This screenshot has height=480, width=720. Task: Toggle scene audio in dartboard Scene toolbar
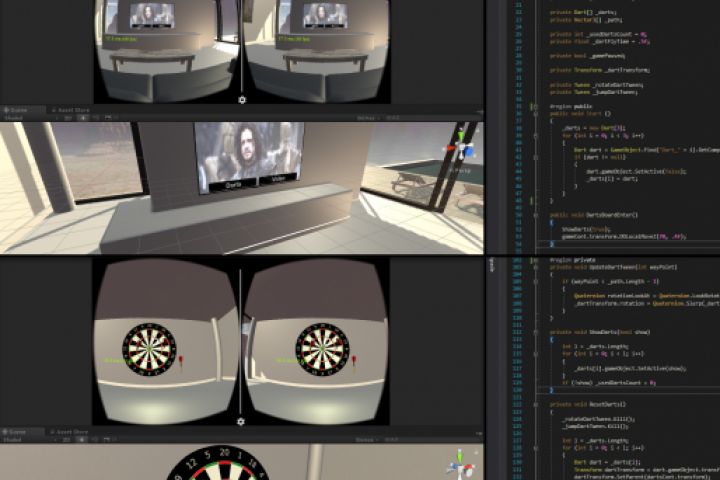(95, 440)
